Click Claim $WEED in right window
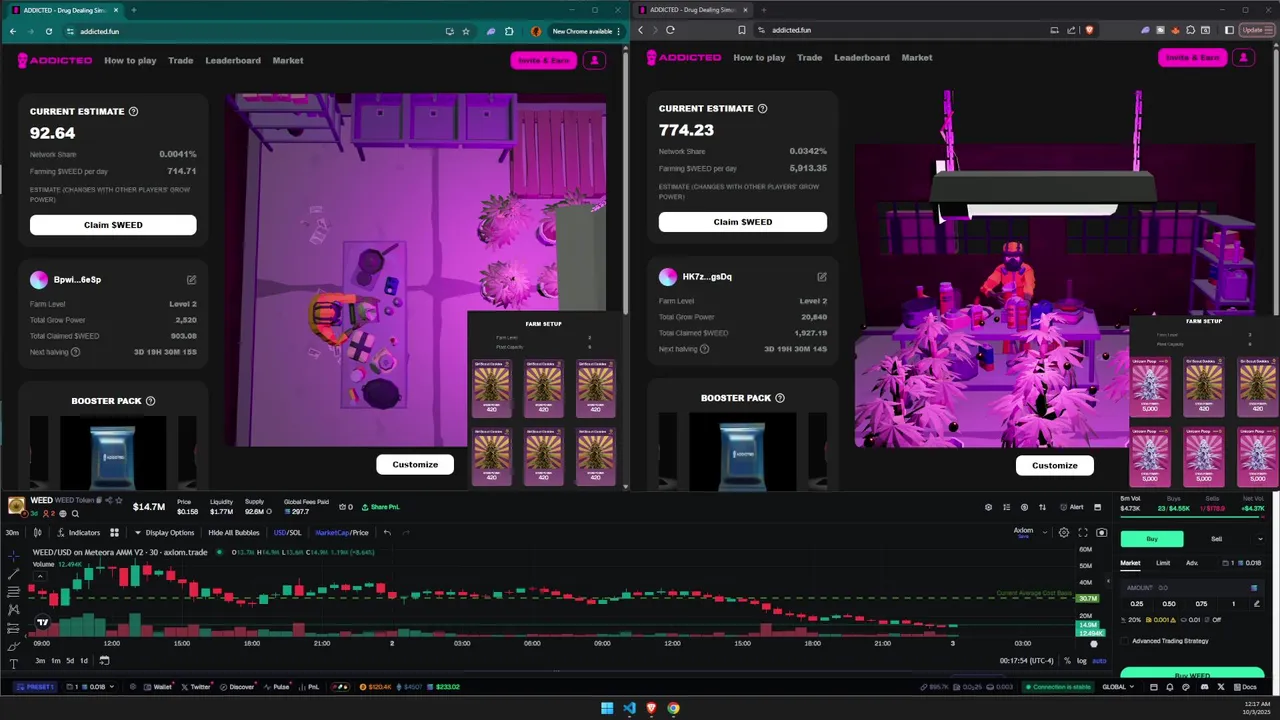The image size is (1280, 720). point(742,222)
